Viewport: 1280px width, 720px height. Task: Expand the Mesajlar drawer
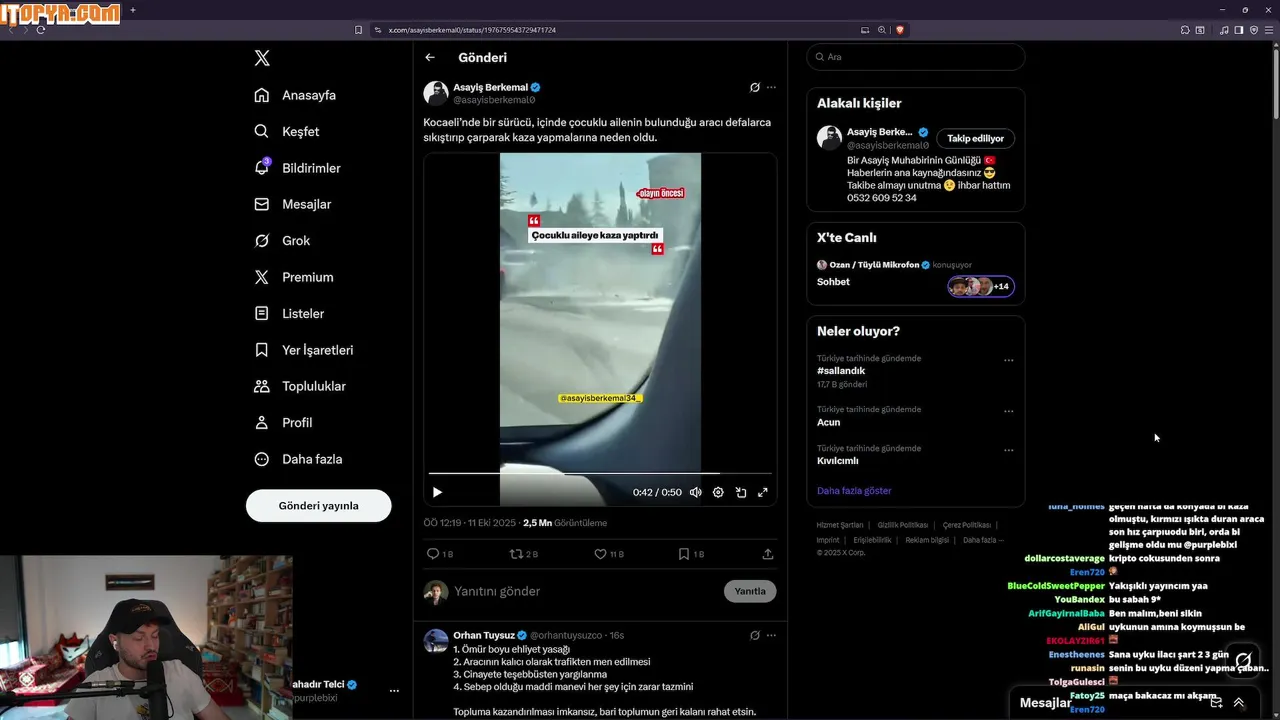(1239, 703)
